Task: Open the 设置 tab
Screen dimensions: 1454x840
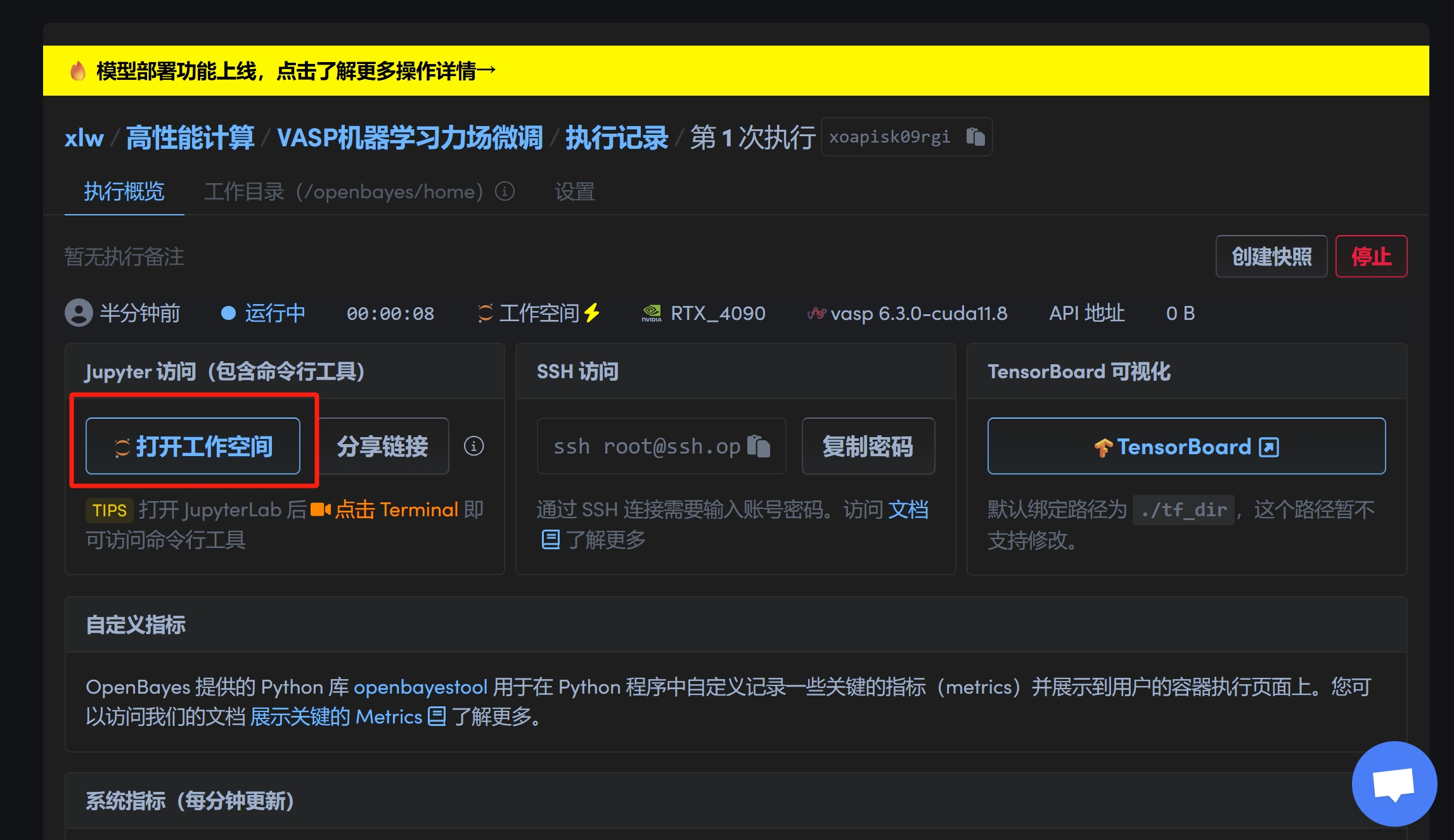Action: pos(574,191)
